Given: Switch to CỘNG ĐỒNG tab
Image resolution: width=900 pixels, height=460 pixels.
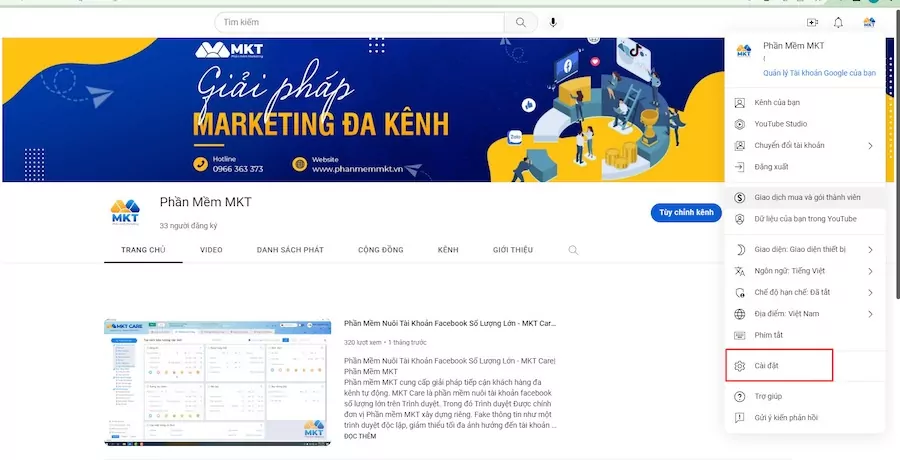Looking at the screenshot, I should [381, 250].
